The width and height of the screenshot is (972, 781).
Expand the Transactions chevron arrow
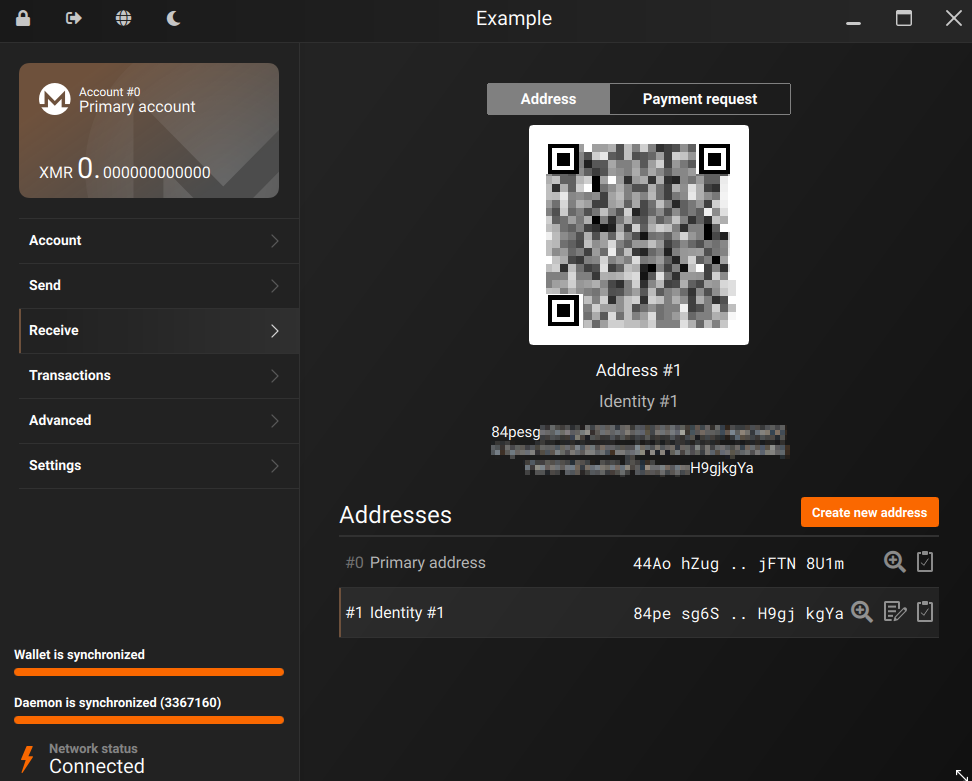(275, 376)
